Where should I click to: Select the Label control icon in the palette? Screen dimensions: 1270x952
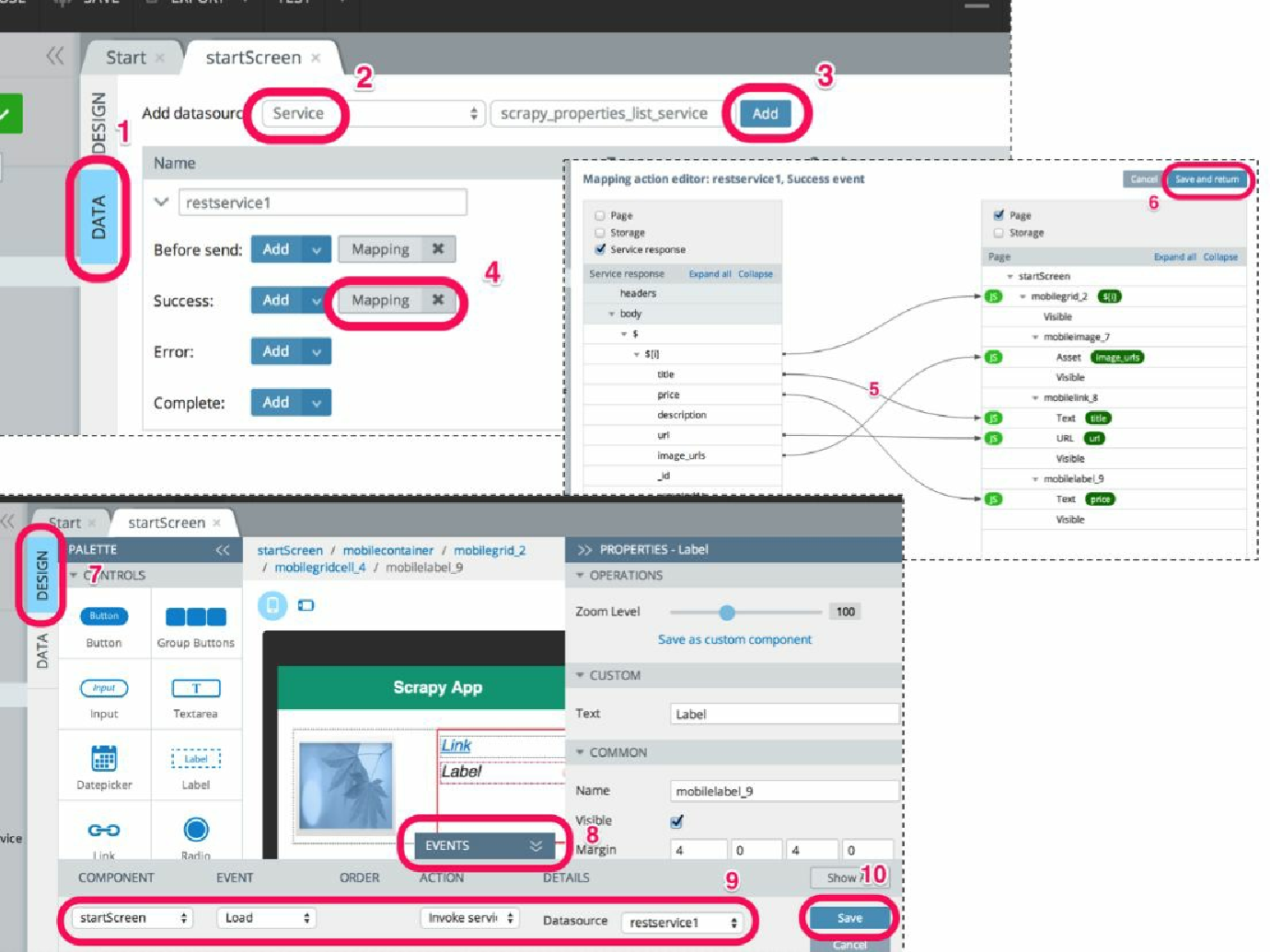(196, 759)
